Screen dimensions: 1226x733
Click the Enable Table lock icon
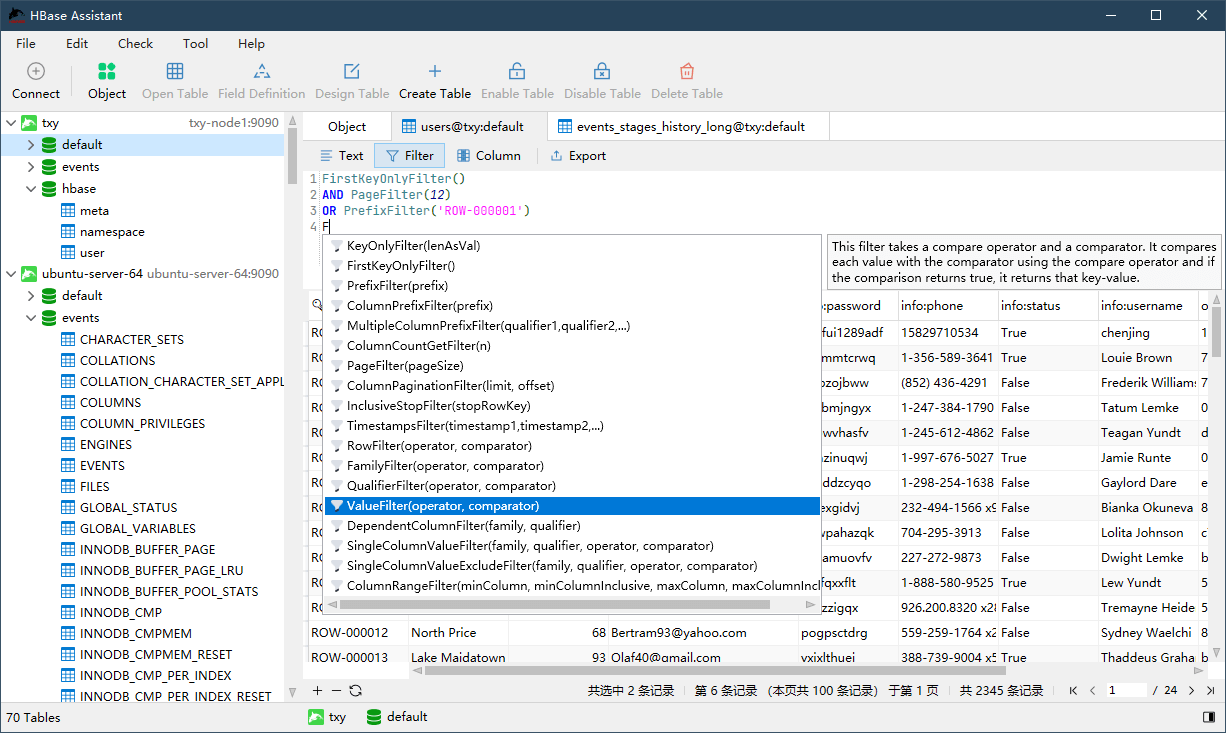[517, 72]
